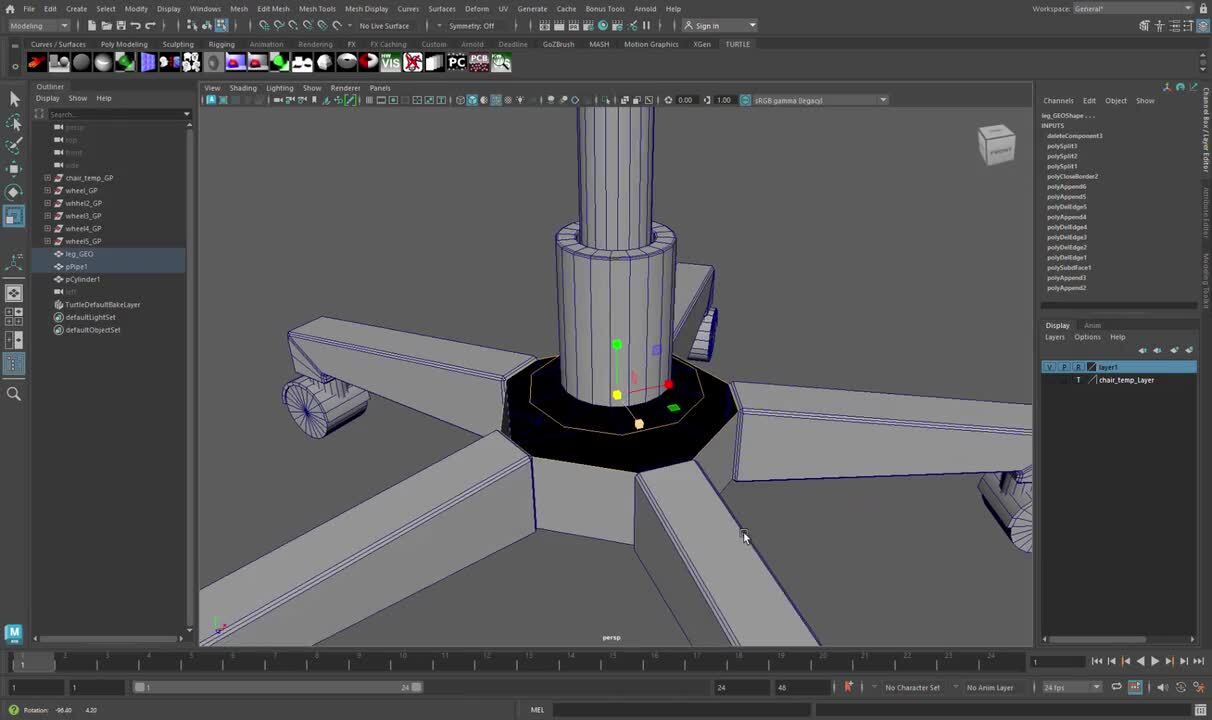
Task: Click the Open Scene folder icon
Action: click(x=106, y=25)
